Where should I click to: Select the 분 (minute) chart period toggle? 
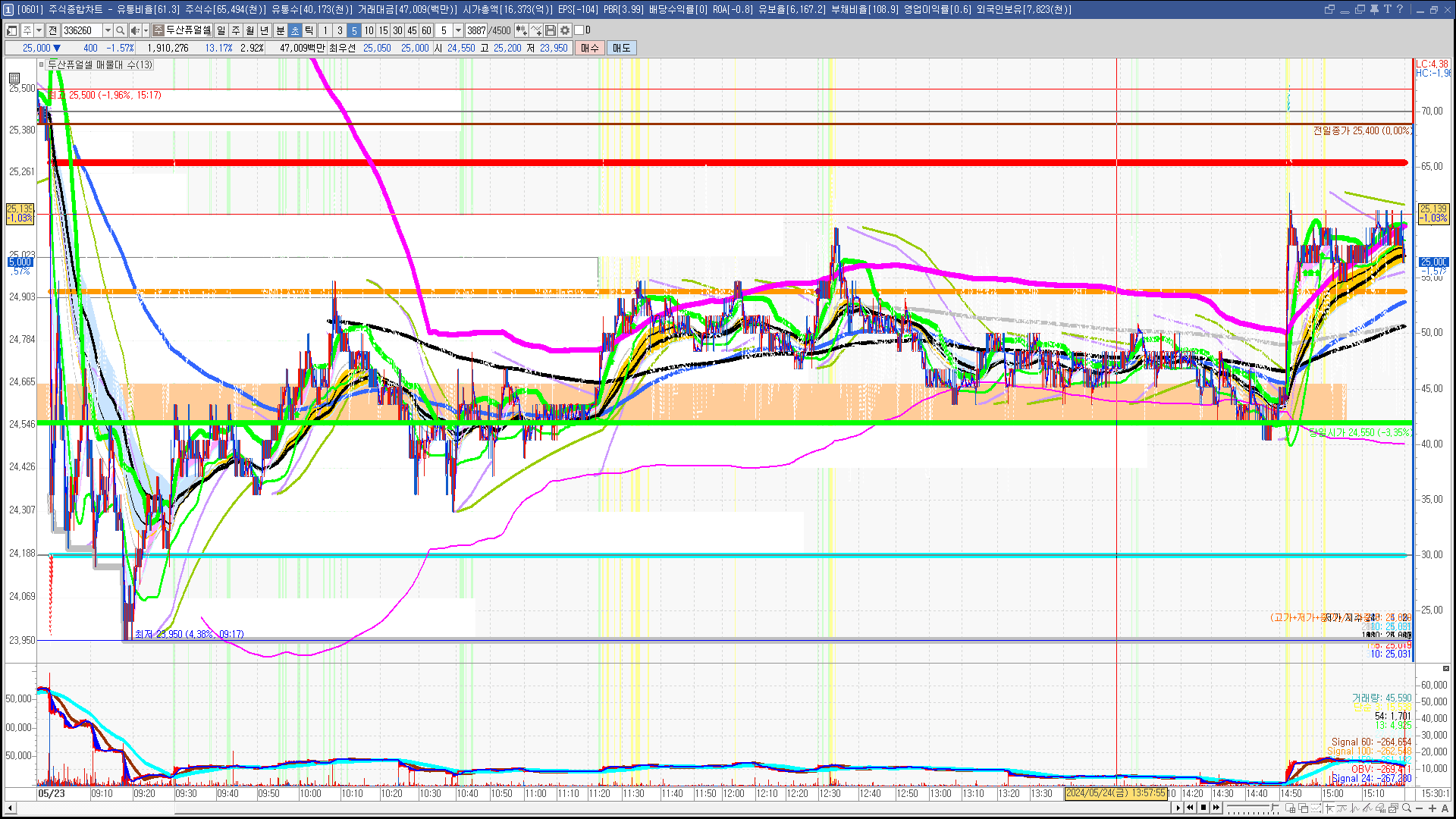point(280,30)
